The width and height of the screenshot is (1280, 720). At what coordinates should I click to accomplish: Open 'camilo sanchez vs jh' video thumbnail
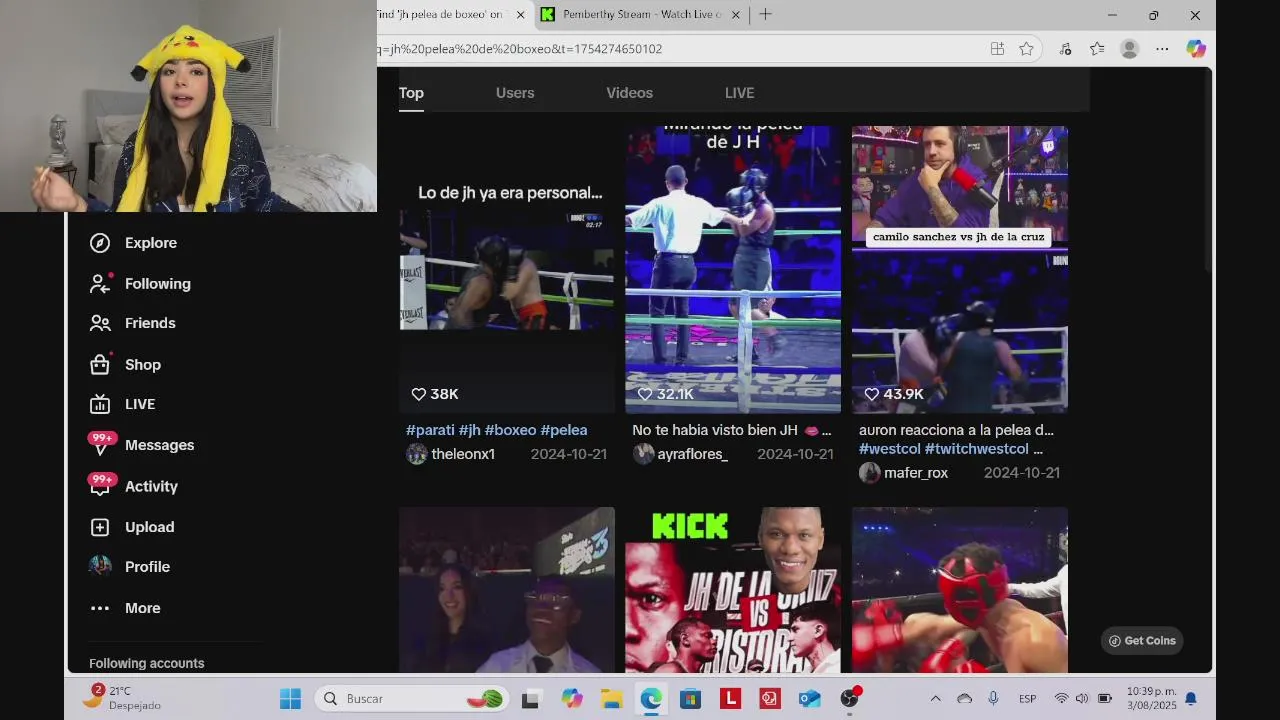point(960,269)
